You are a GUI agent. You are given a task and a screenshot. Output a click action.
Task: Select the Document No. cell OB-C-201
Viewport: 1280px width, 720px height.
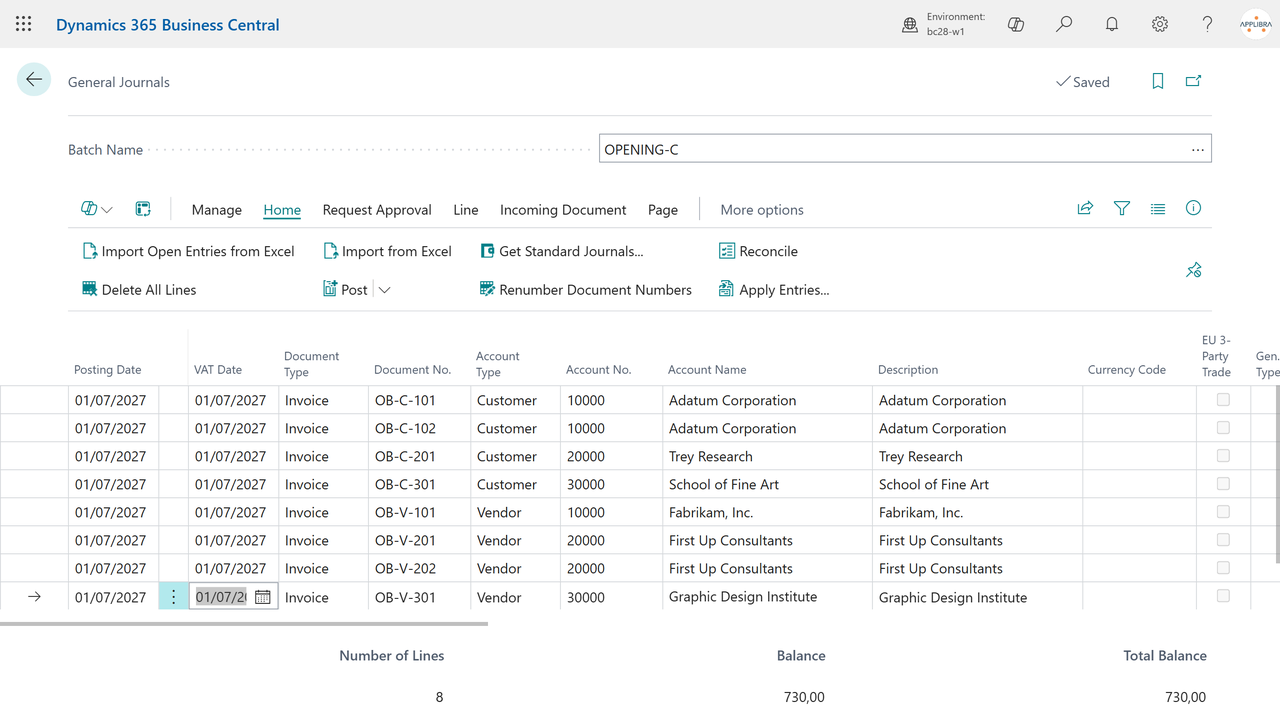(x=420, y=456)
